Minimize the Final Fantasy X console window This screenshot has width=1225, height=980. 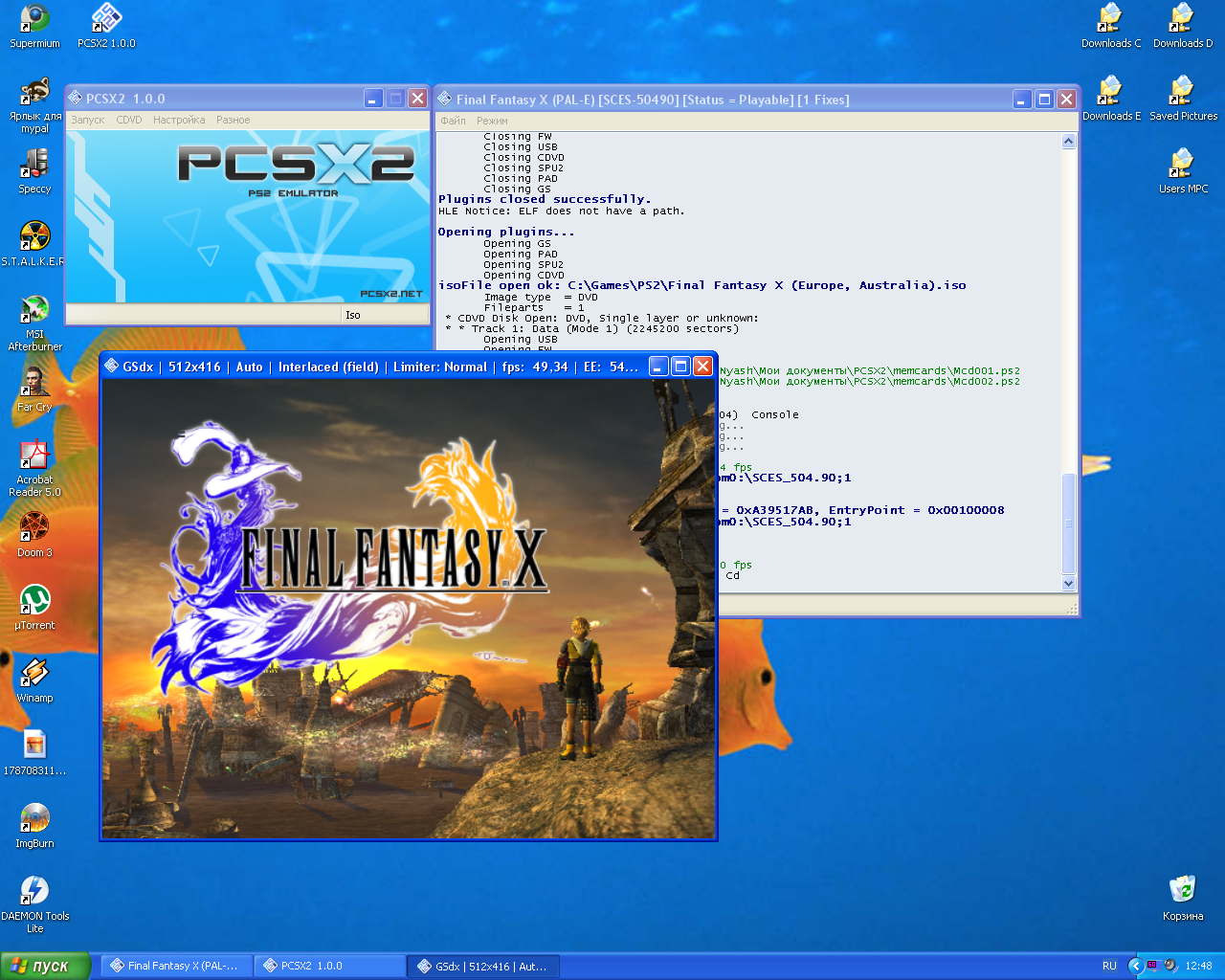(x=1022, y=100)
